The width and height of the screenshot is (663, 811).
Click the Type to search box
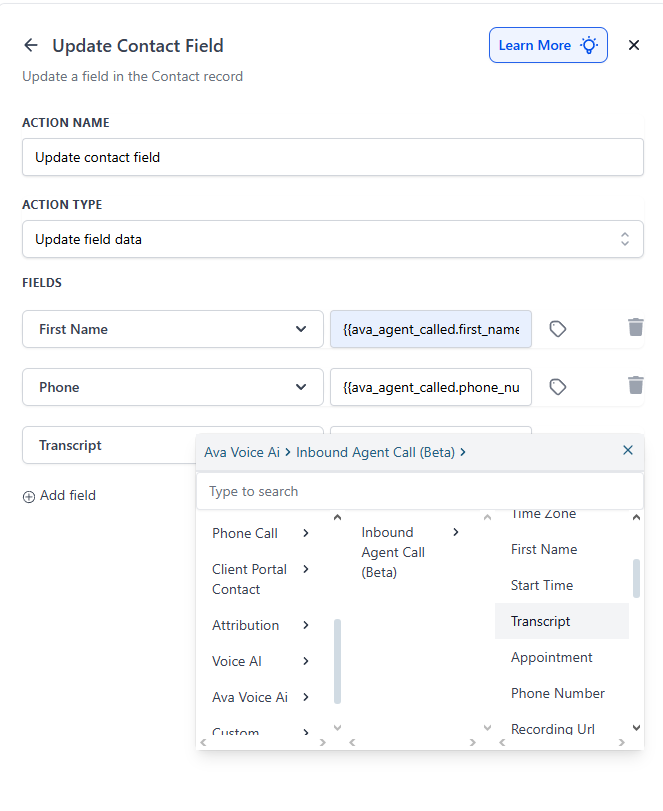pyautogui.click(x=420, y=491)
